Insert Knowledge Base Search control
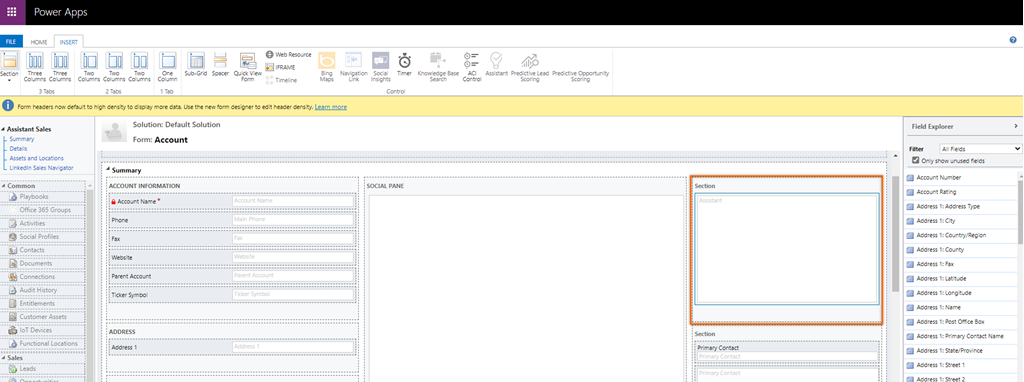 (437, 67)
